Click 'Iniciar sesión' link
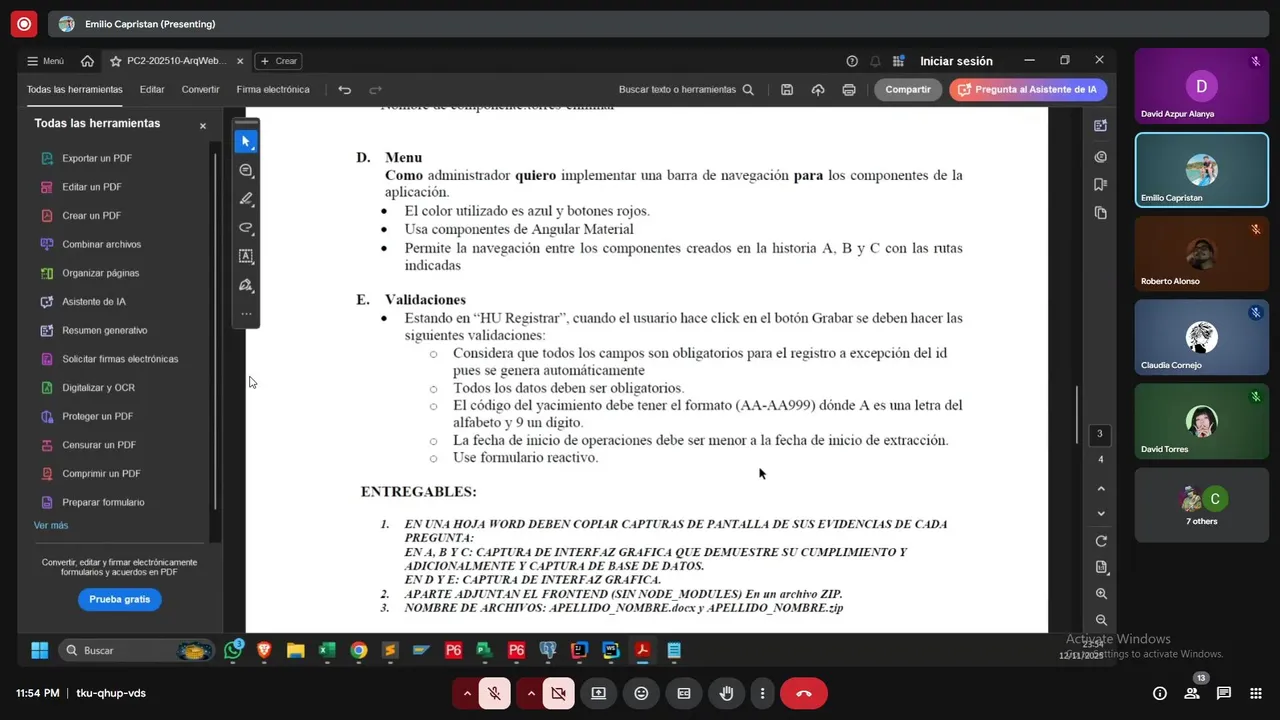 (x=956, y=61)
